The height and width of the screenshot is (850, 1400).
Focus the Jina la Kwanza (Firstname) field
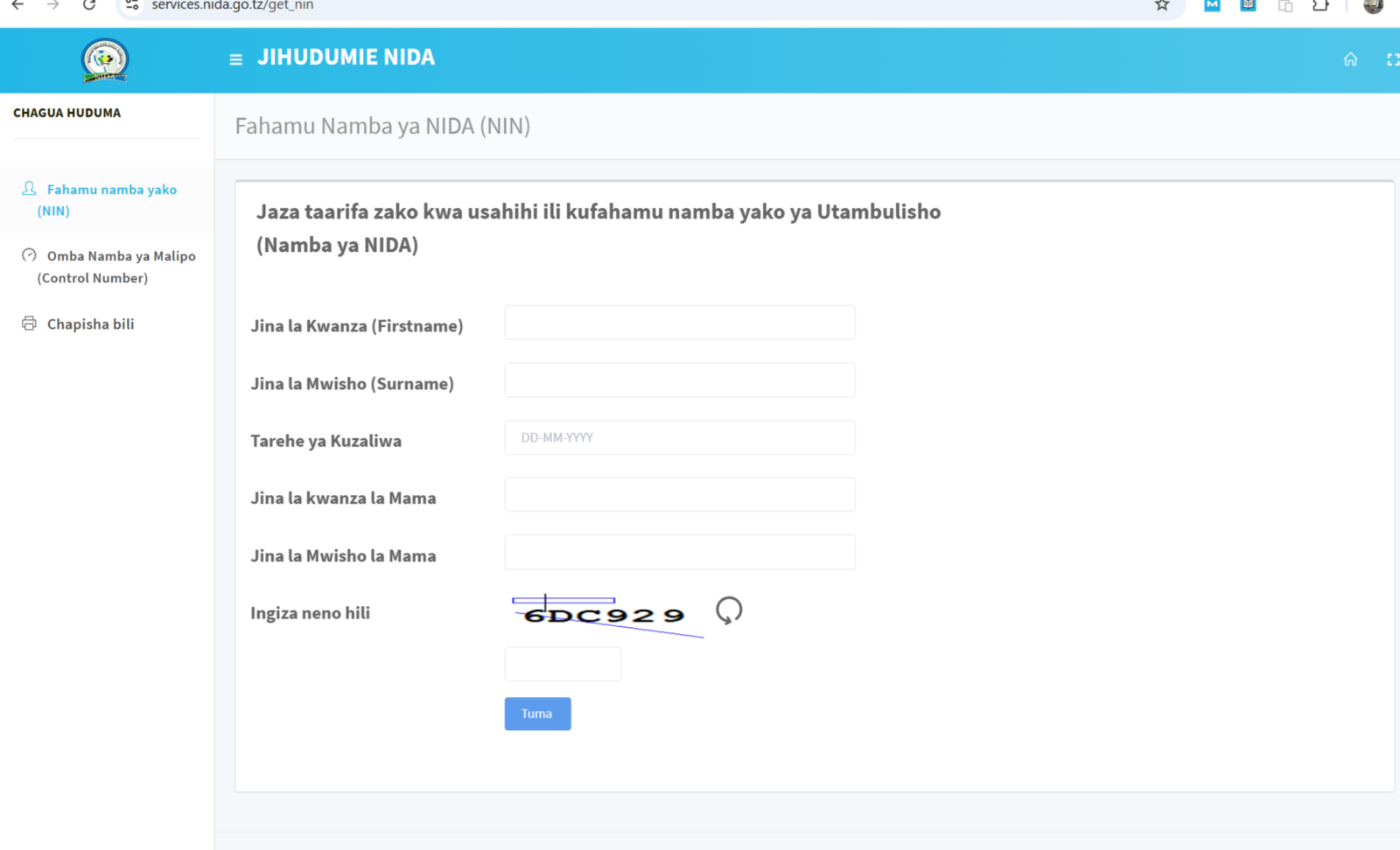coord(680,323)
